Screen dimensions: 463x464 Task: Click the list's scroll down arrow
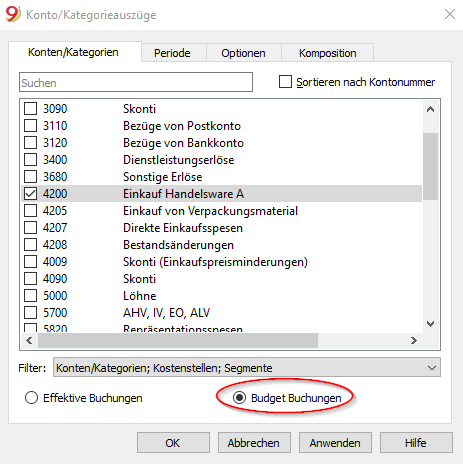click(x=430, y=324)
